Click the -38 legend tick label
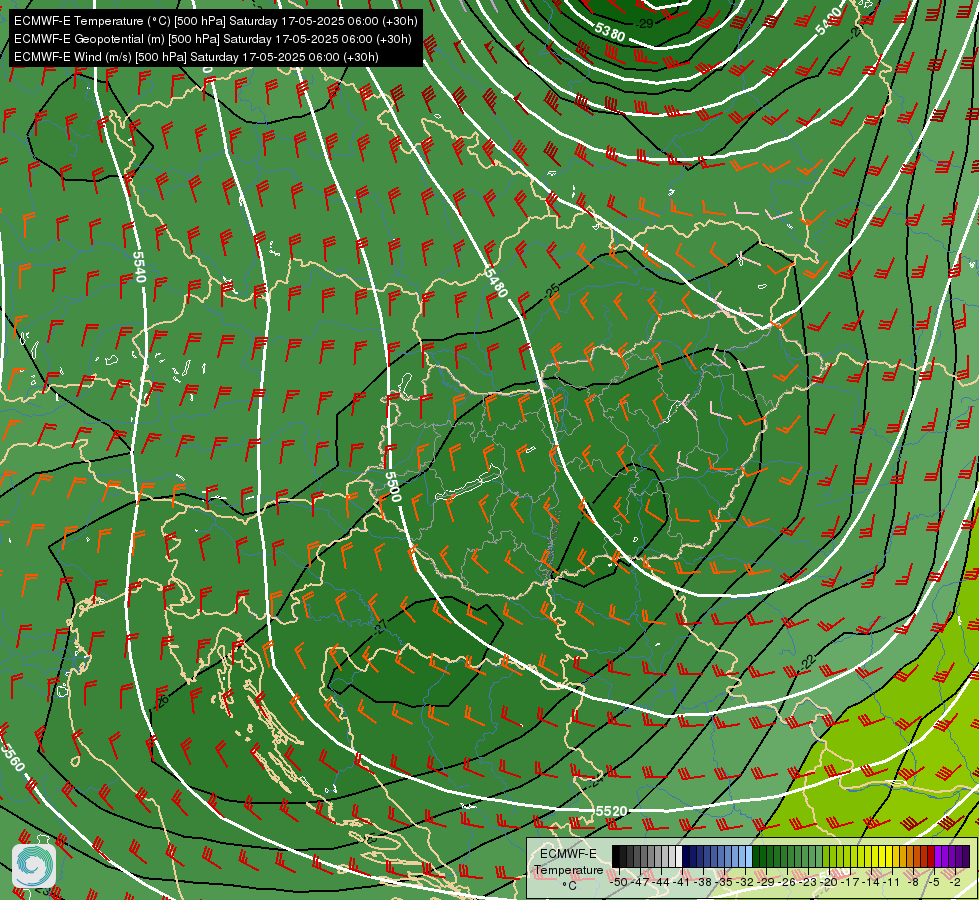The image size is (979, 900). [702, 882]
